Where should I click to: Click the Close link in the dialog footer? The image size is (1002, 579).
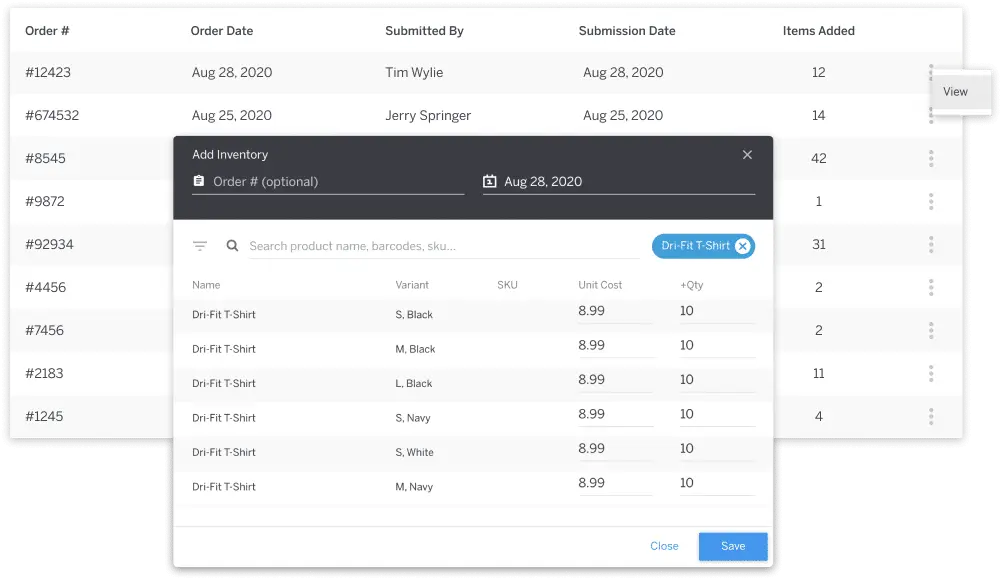pos(664,546)
